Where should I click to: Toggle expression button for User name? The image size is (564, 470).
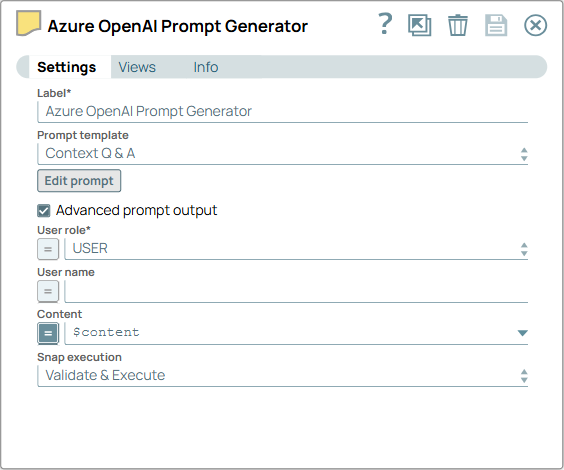click(x=48, y=291)
